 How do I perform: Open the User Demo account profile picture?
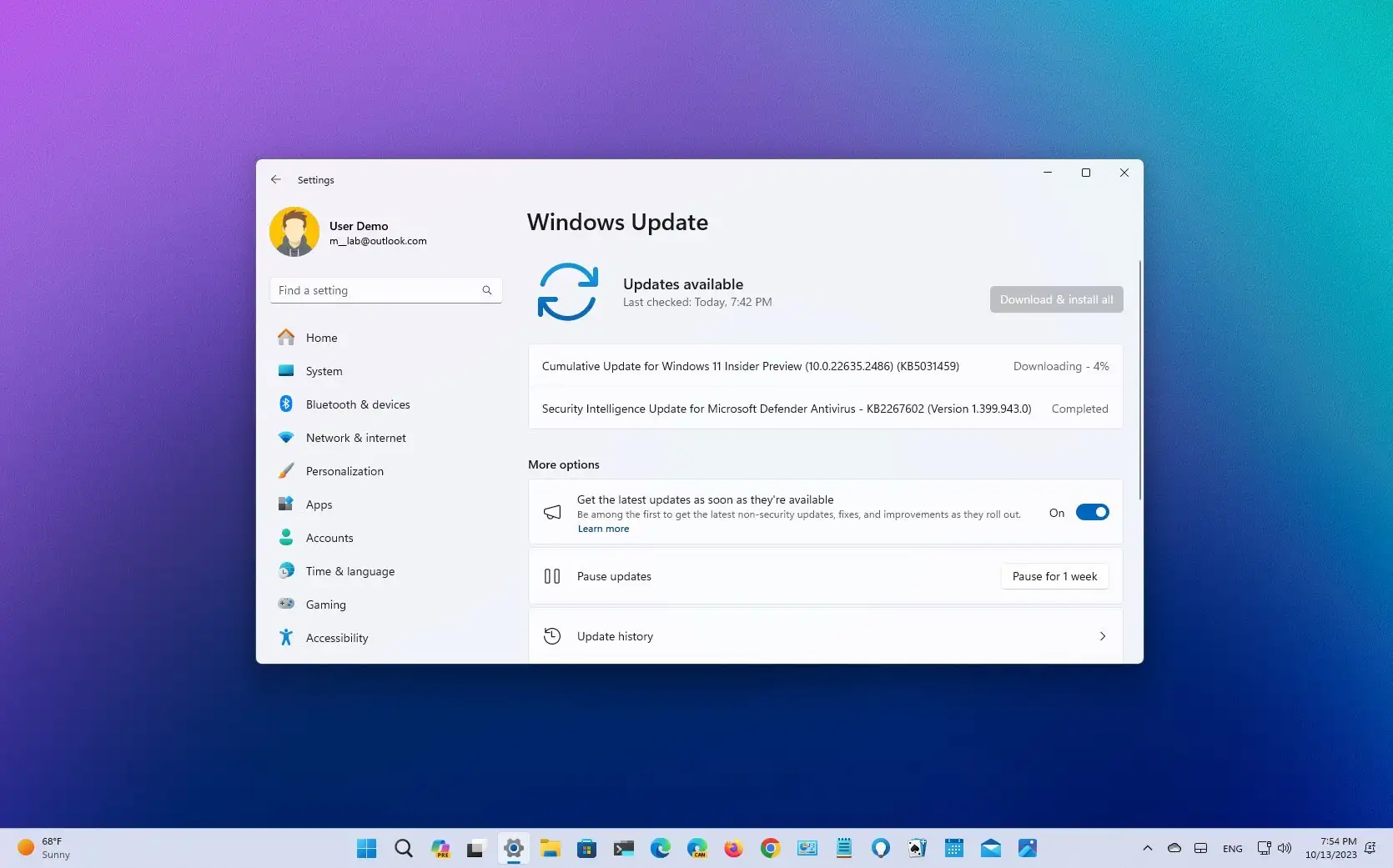pos(294,232)
